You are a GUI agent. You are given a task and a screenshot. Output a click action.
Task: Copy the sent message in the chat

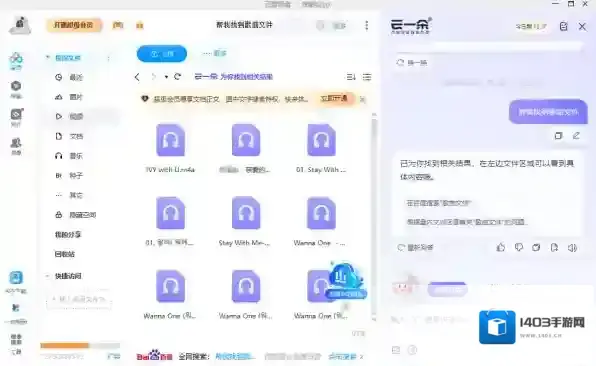(x=558, y=136)
